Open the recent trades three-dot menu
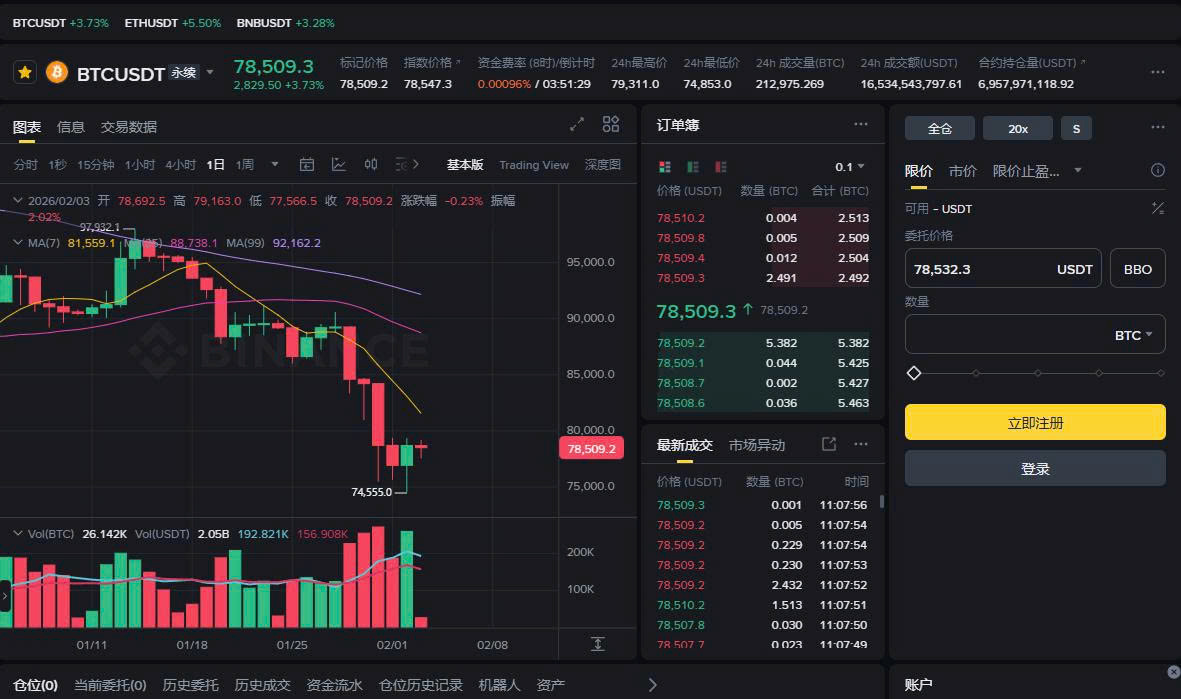 point(861,444)
